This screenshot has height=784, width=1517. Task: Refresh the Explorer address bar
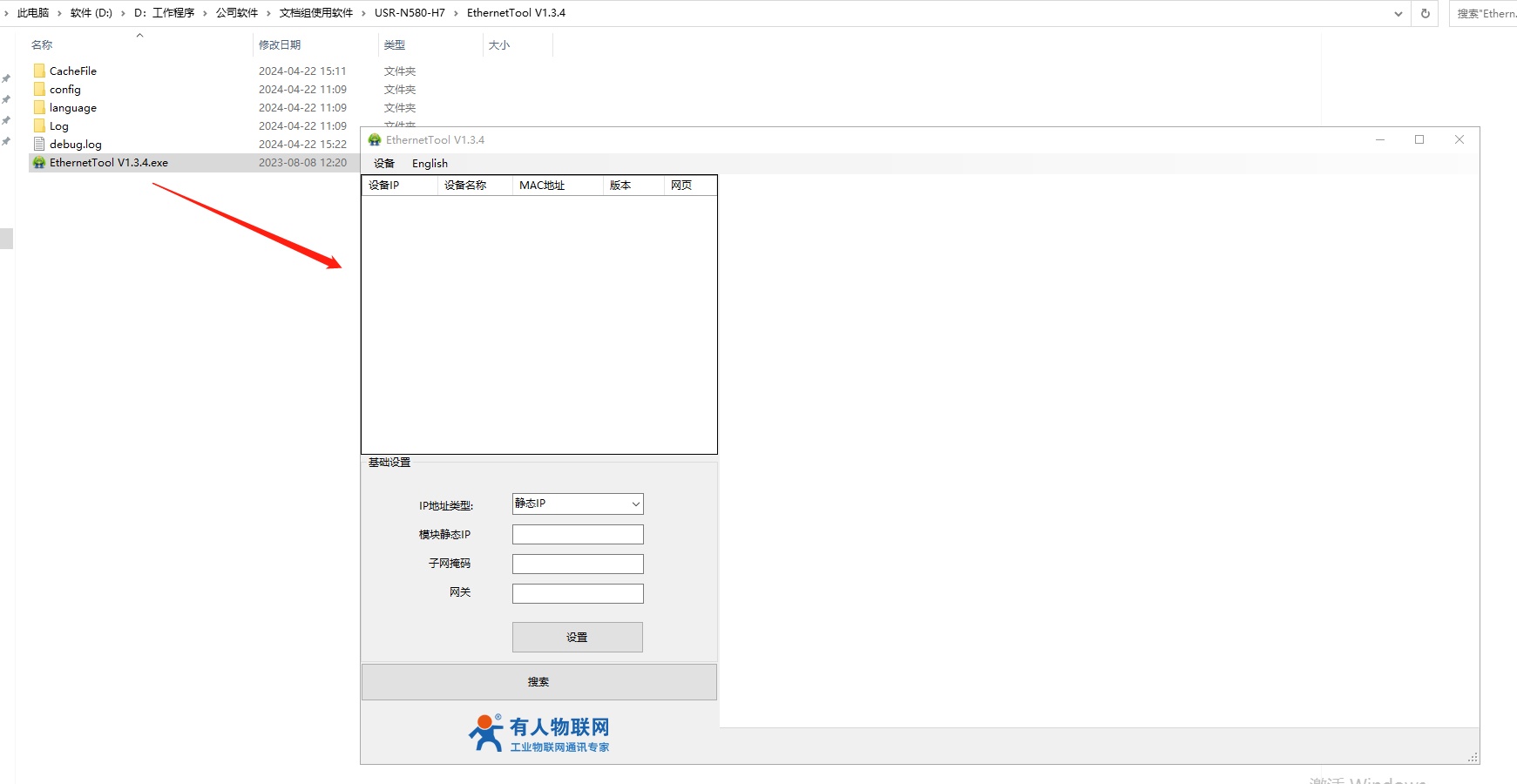pyautogui.click(x=1426, y=13)
